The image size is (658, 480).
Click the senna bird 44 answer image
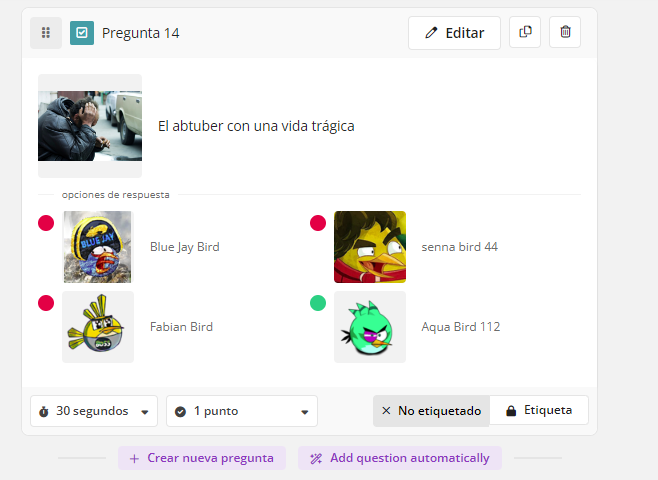tap(370, 247)
